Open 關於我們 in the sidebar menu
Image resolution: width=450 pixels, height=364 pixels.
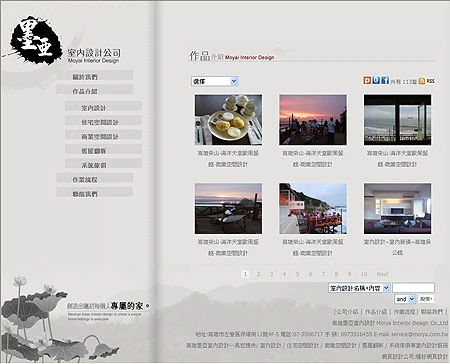95,76
